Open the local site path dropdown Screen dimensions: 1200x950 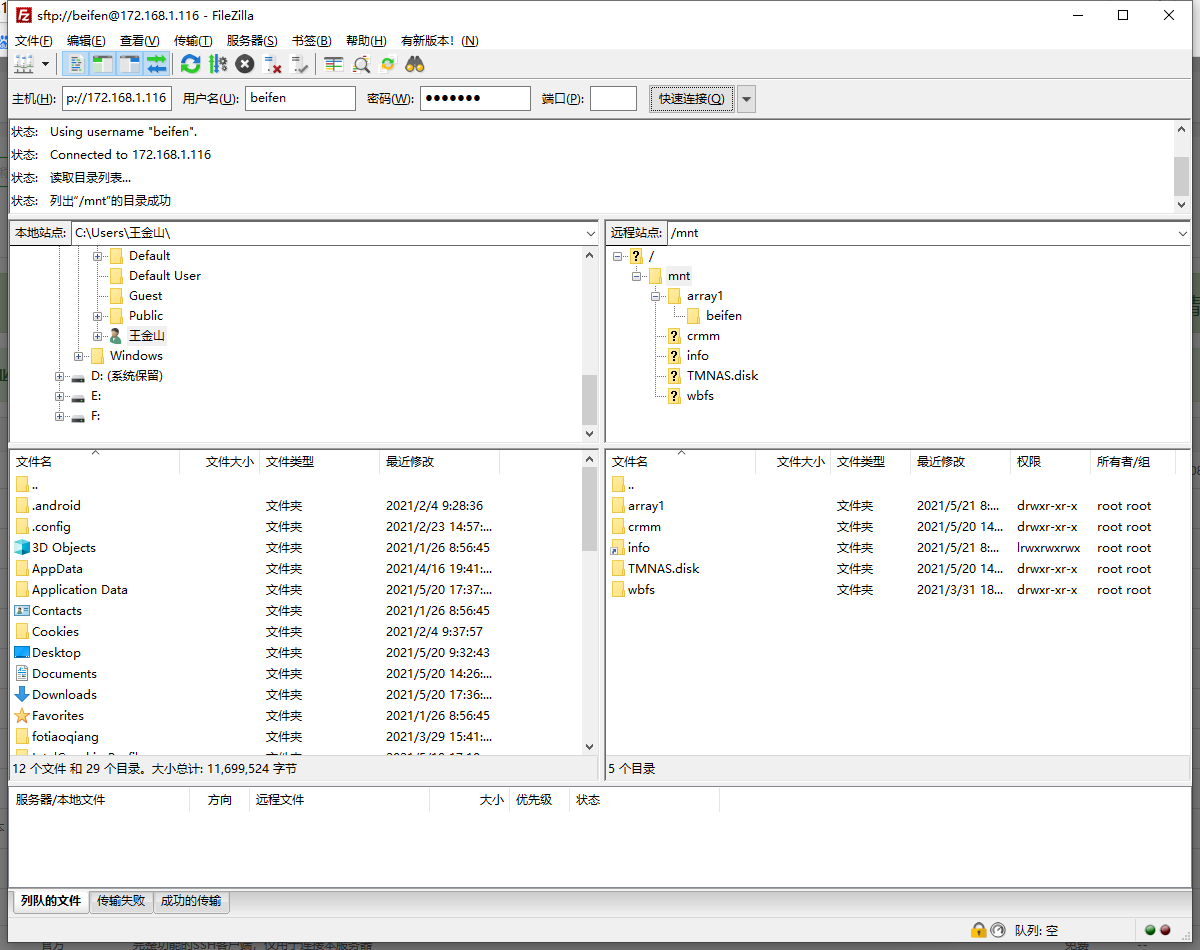tap(590, 233)
